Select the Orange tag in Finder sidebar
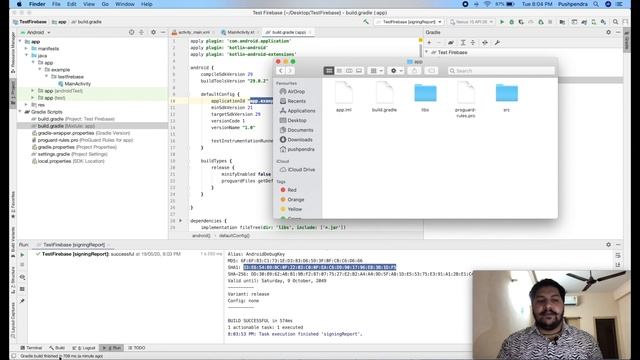The height and width of the screenshot is (360, 640). click(x=292, y=200)
